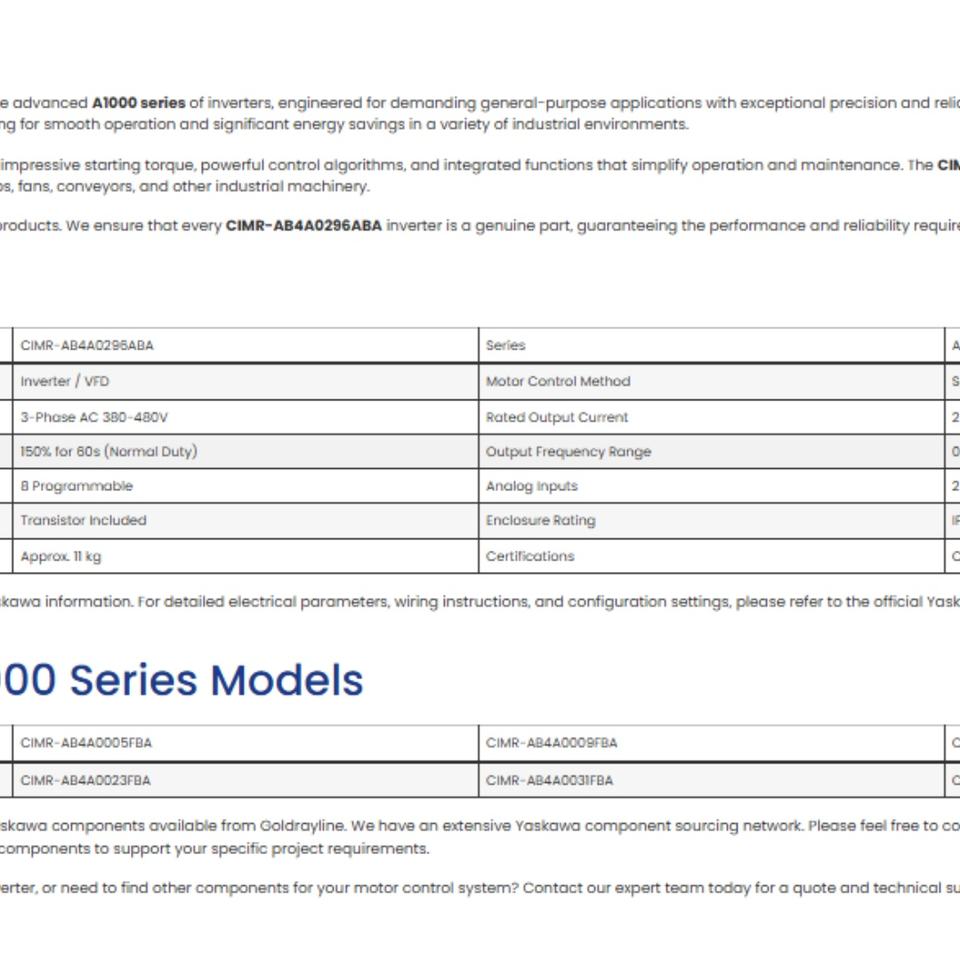Open the CIMR-AB4A0031FBA model entry

[711, 781]
